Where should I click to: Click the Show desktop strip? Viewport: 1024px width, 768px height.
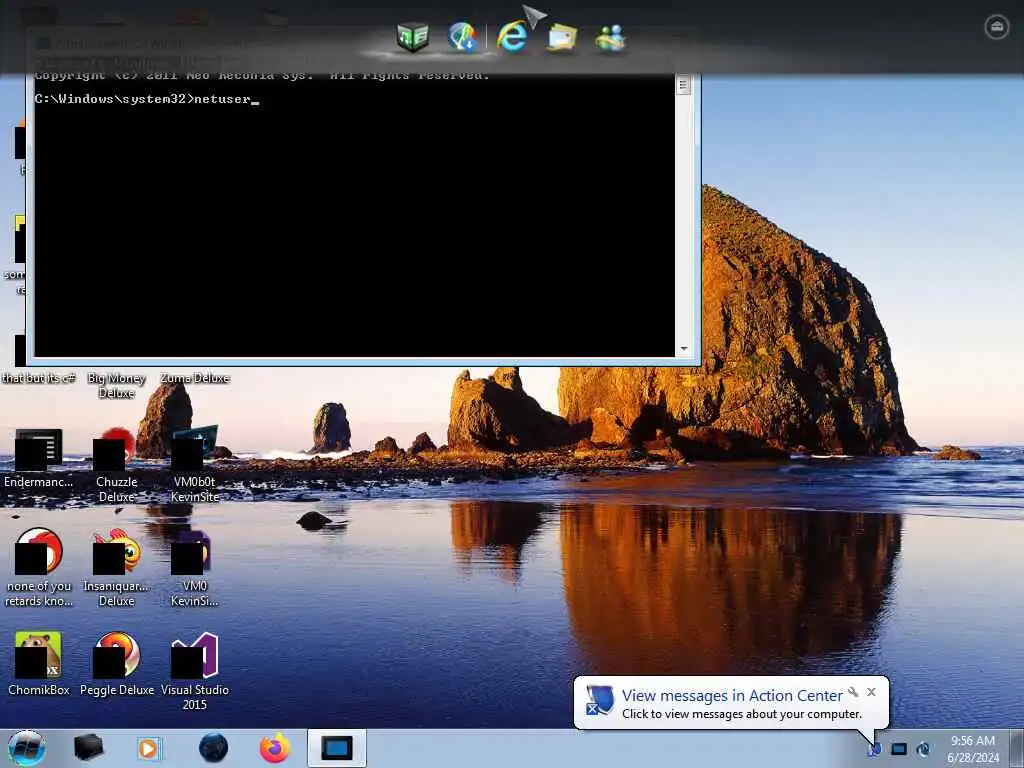click(1016, 748)
